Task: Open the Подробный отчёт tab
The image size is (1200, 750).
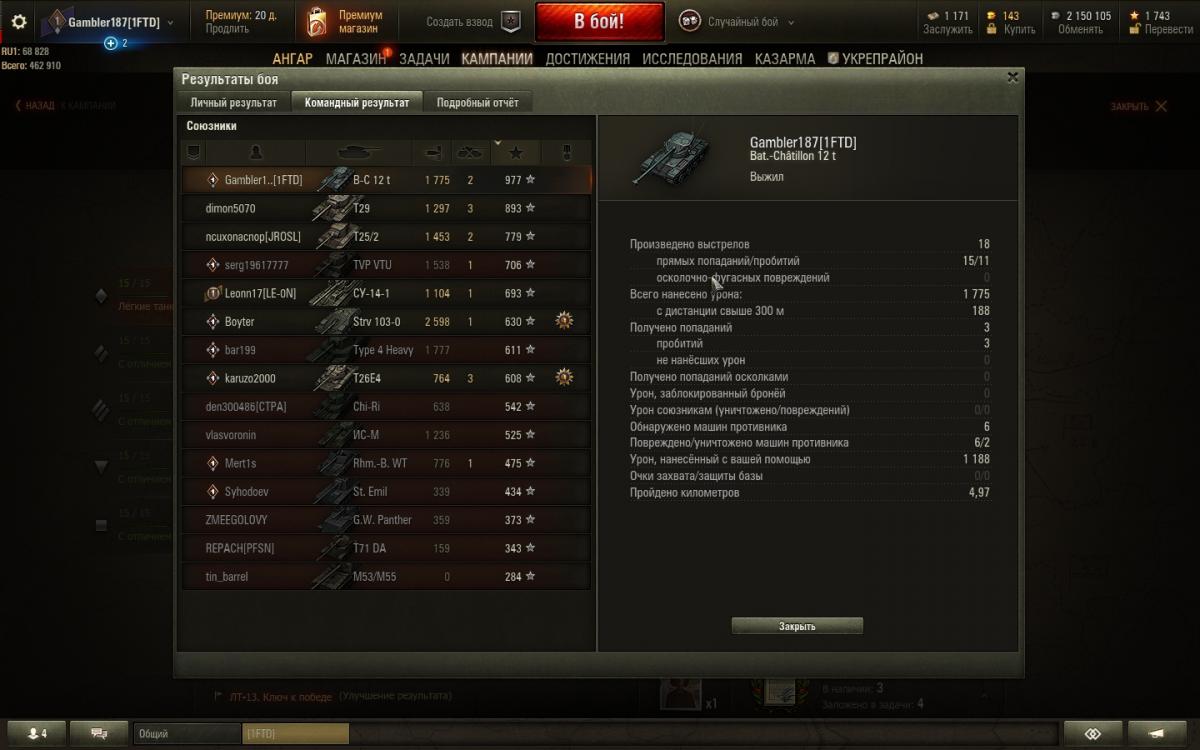Action: click(477, 102)
